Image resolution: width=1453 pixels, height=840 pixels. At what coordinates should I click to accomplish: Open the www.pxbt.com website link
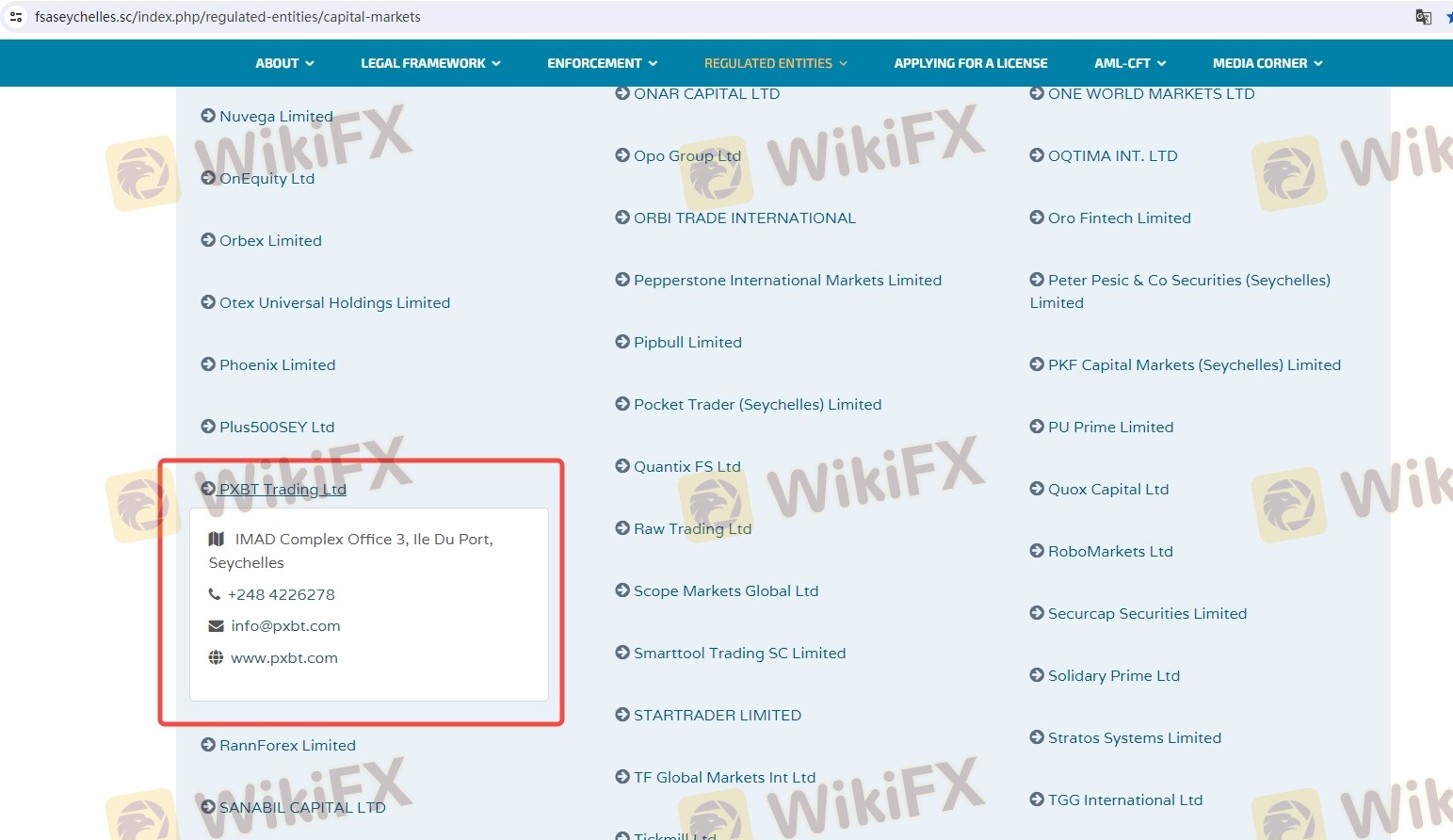pos(283,657)
